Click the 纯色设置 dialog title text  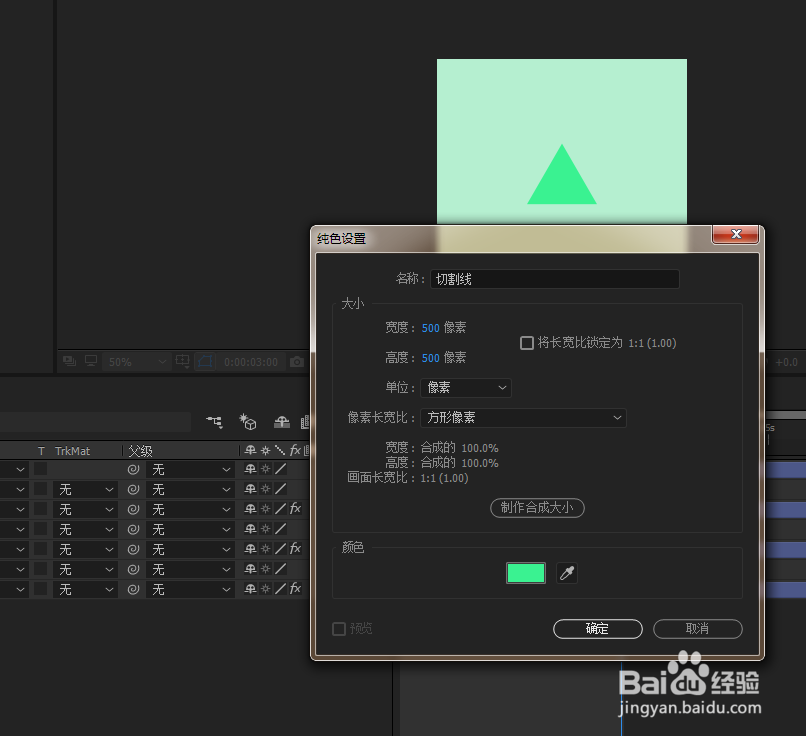(x=341, y=238)
